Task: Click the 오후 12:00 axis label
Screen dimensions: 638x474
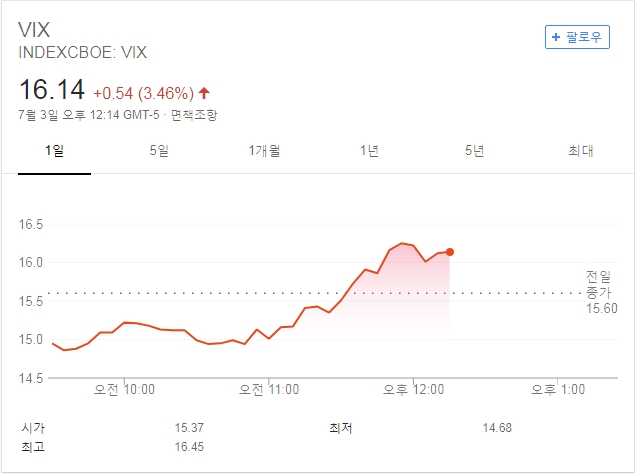Action: (x=412, y=388)
